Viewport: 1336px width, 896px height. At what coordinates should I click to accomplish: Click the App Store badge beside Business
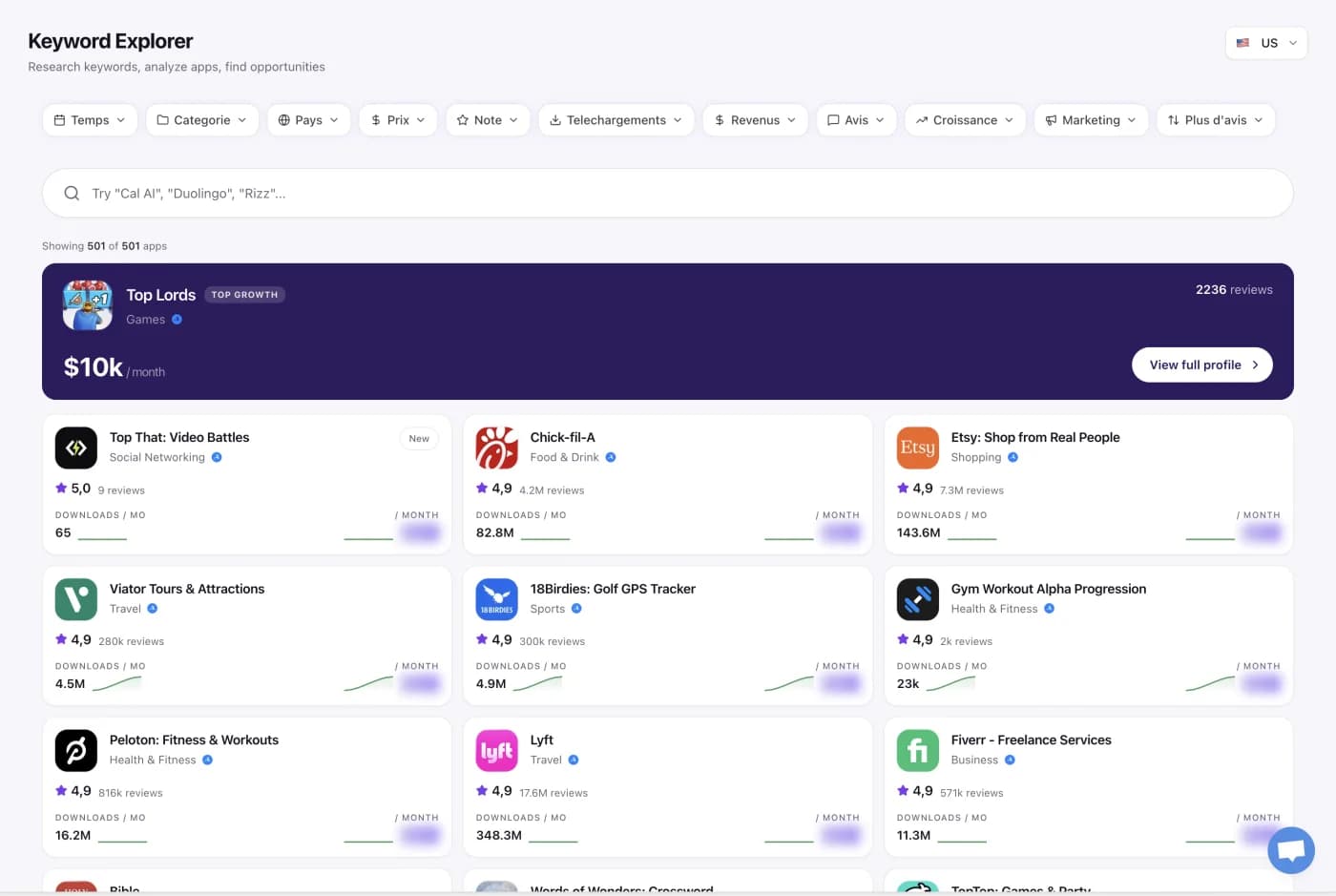(x=1010, y=761)
